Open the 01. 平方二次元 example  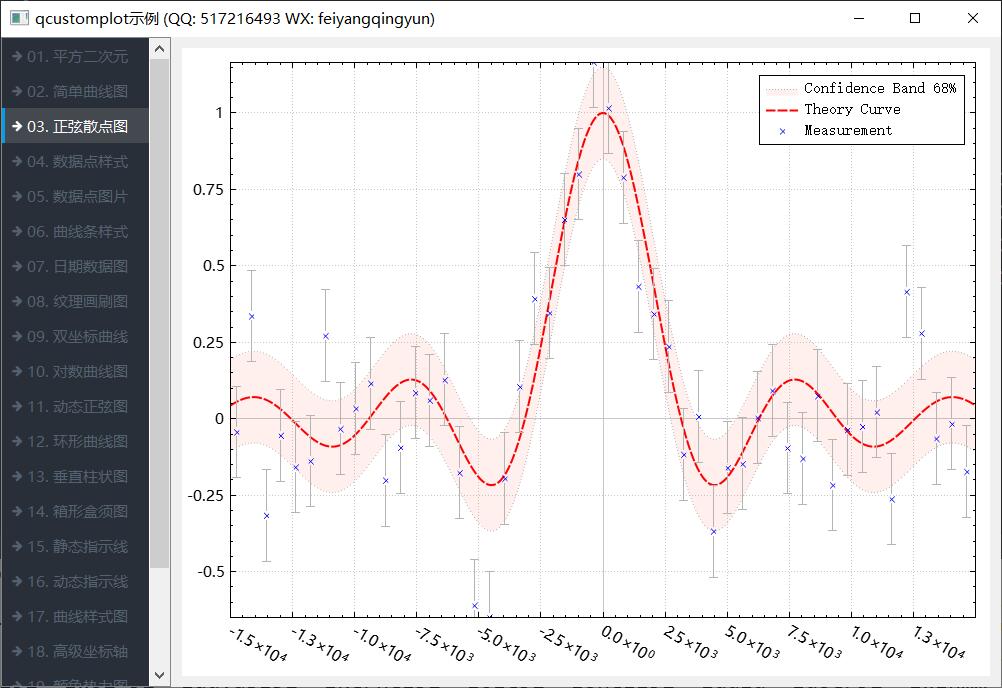[x=77, y=57]
